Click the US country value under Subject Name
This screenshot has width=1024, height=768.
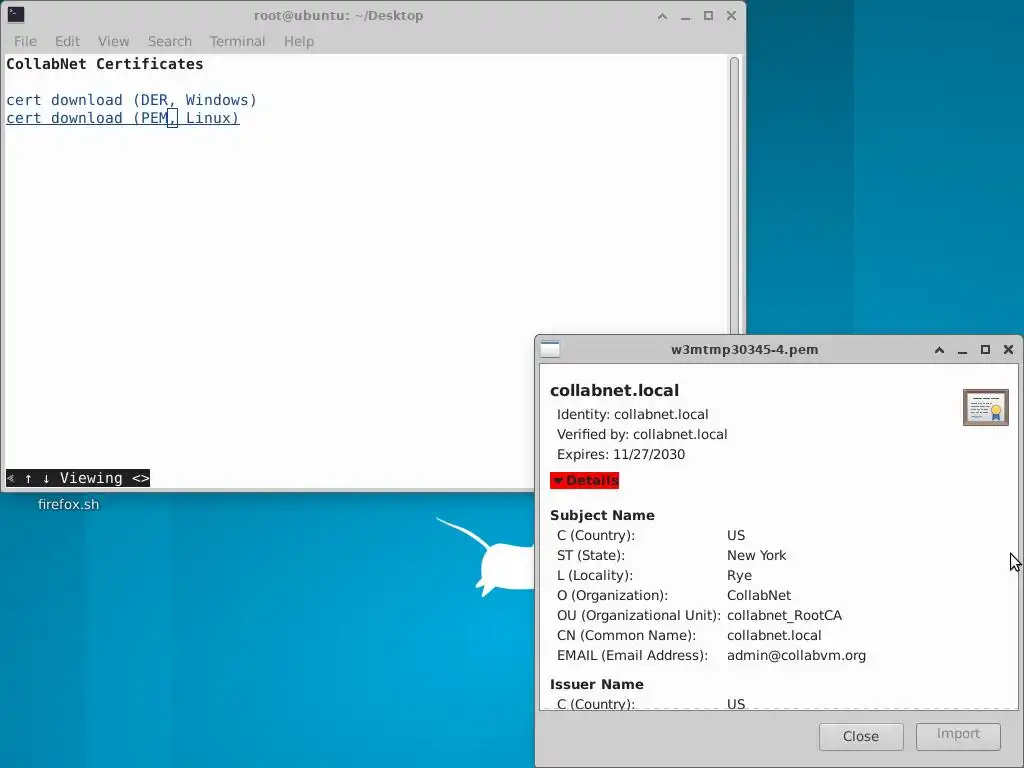coord(736,536)
